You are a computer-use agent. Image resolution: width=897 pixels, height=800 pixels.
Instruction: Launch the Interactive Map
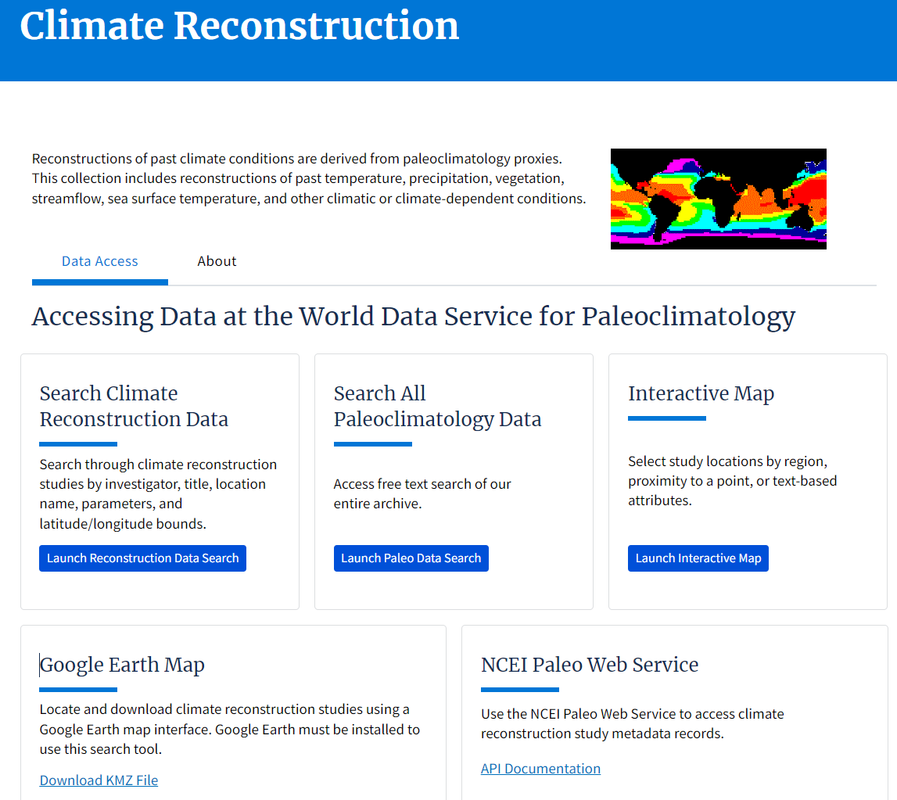[x=698, y=558]
